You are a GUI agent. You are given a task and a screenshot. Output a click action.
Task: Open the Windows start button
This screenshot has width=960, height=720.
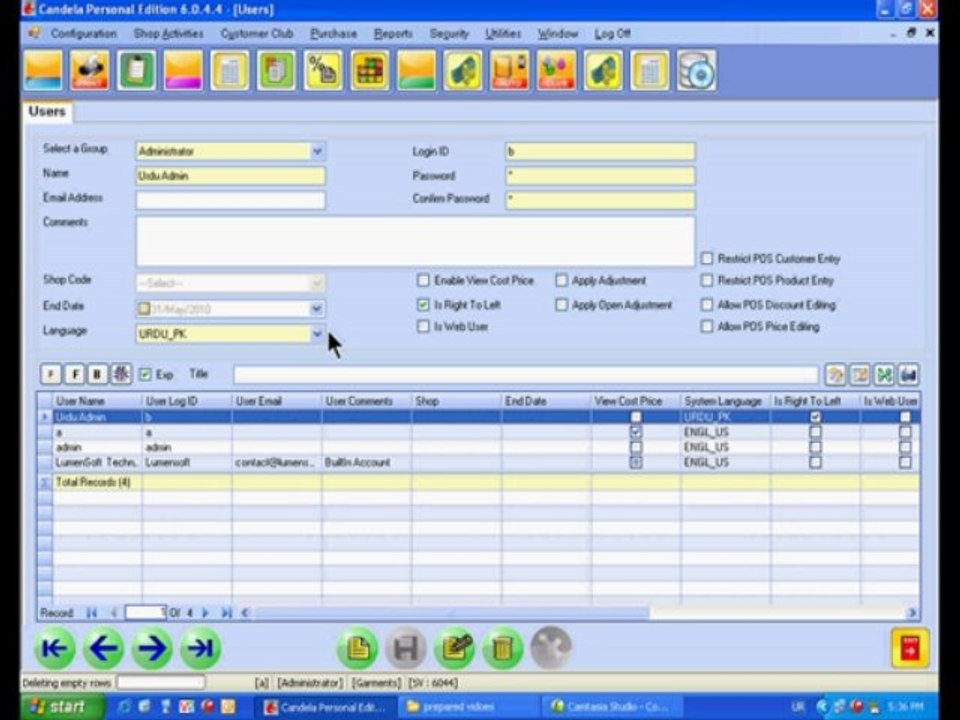(61, 707)
